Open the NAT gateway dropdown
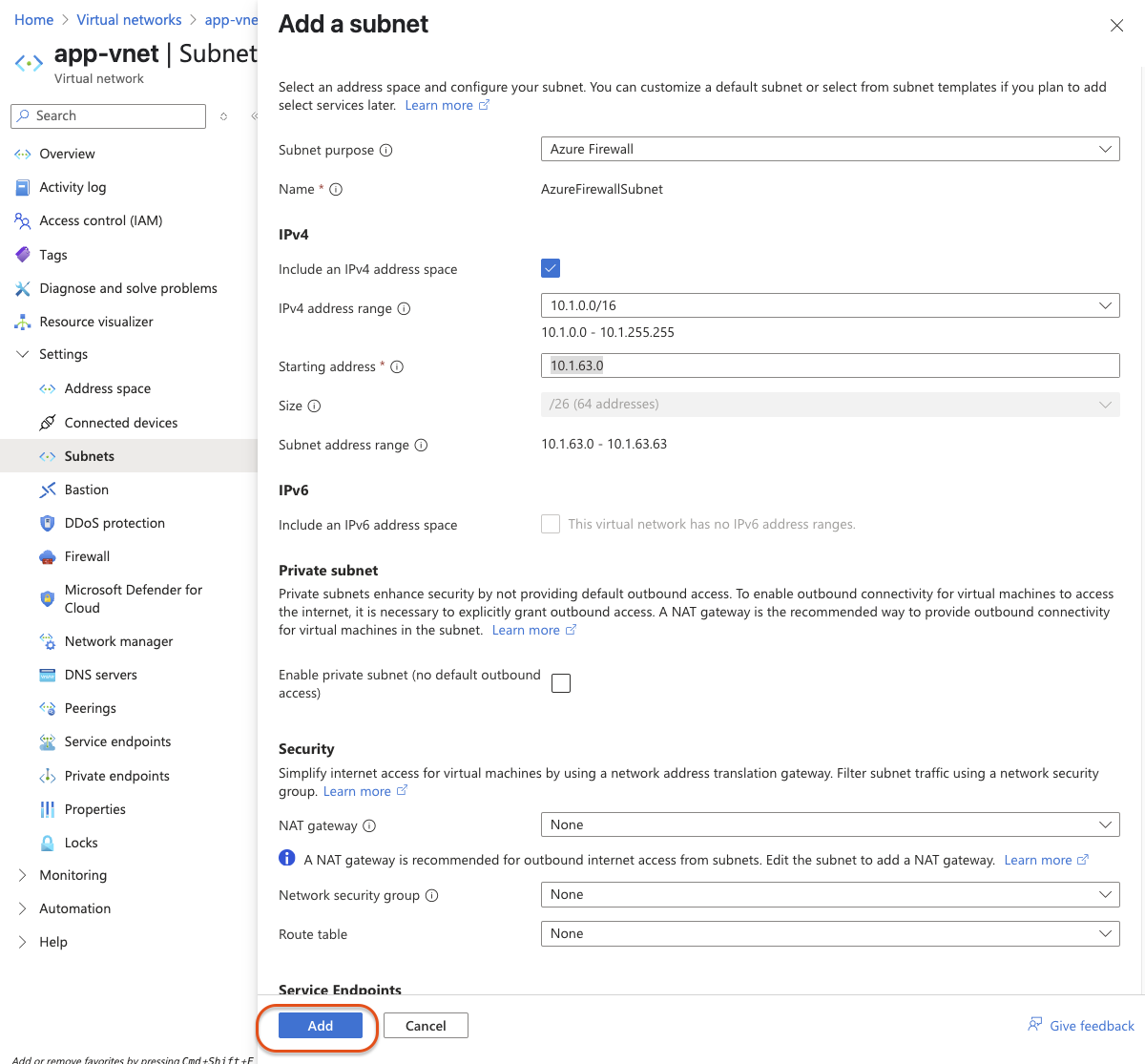This screenshot has width=1145, height=1064. (830, 824)
